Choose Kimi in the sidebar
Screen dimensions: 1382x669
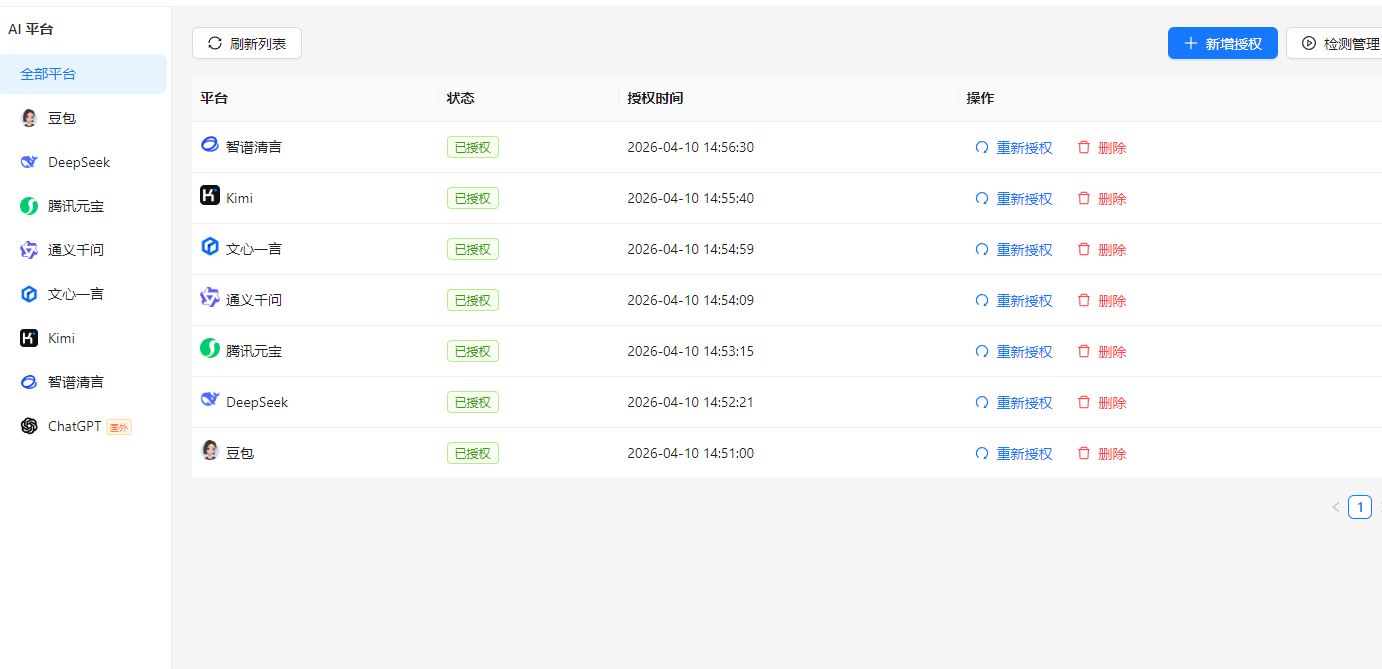tap(83, 338)
